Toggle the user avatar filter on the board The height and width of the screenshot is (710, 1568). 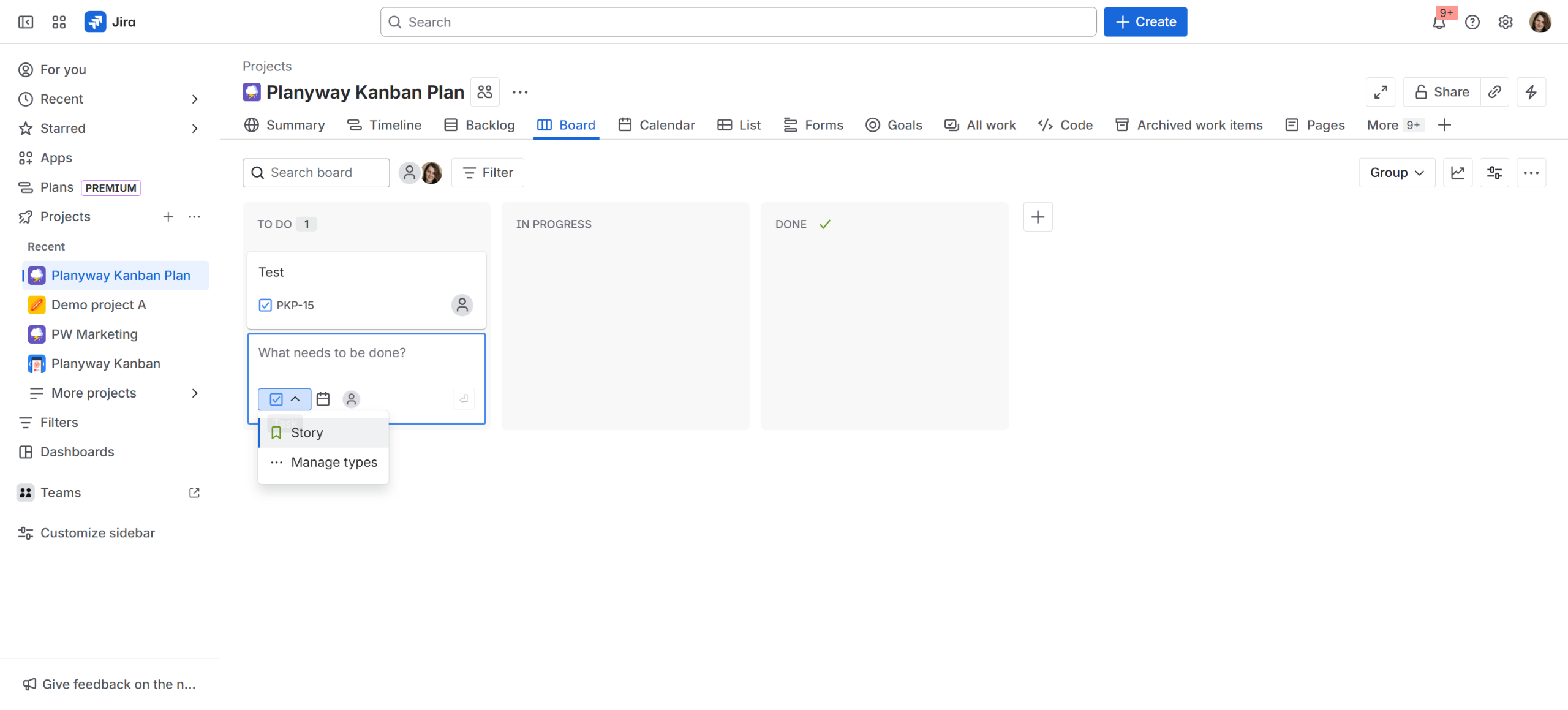click(432, 173)
